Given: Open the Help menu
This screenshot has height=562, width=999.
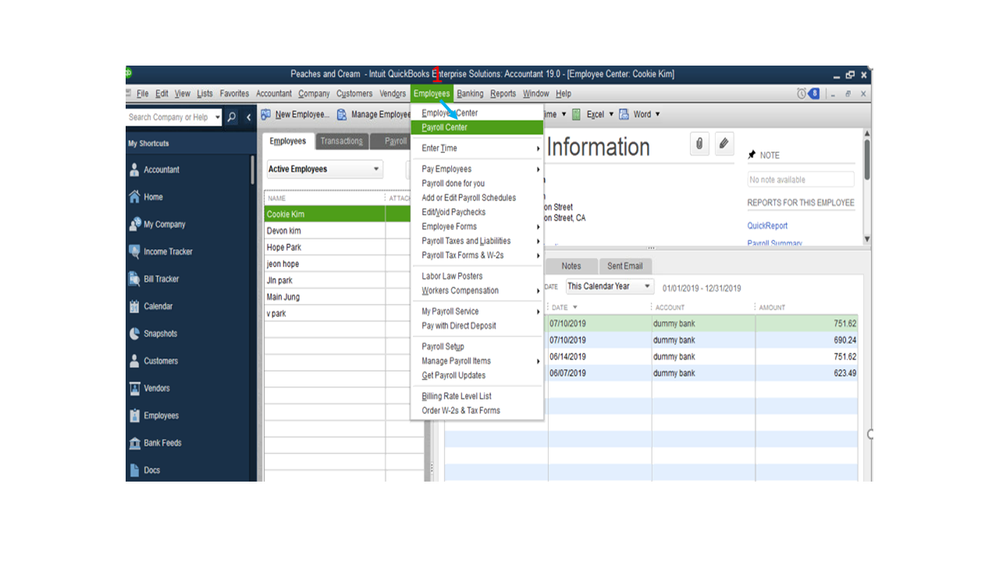Looking at the screenshot, I should pos(563,94).
